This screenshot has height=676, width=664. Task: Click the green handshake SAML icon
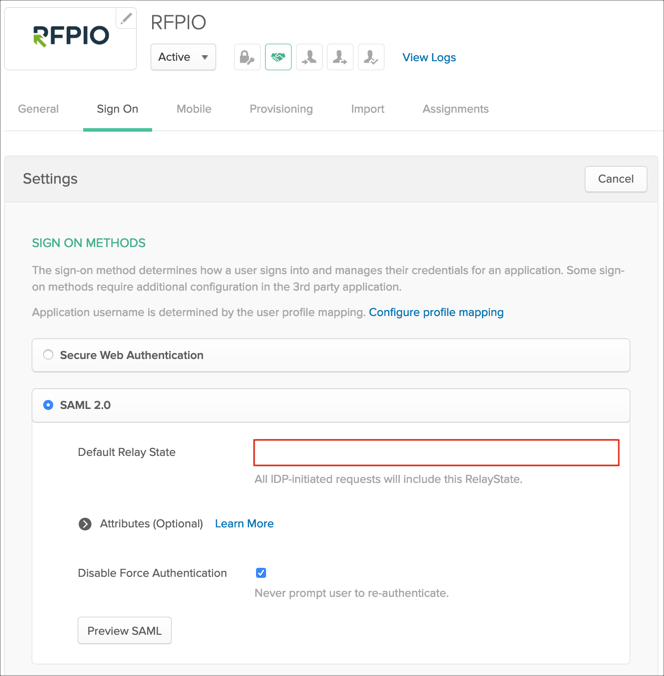278,57
